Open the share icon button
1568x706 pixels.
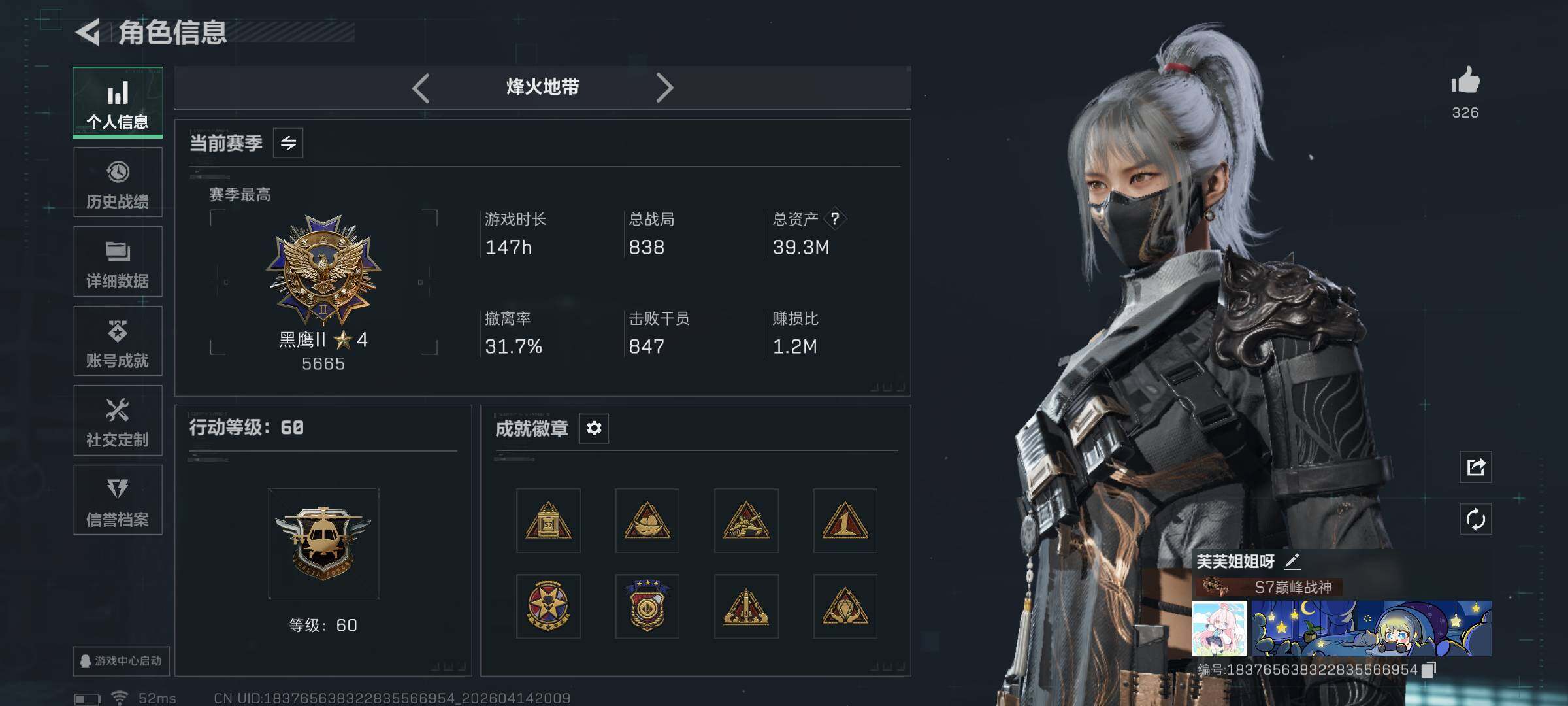tap(1476, 467)
